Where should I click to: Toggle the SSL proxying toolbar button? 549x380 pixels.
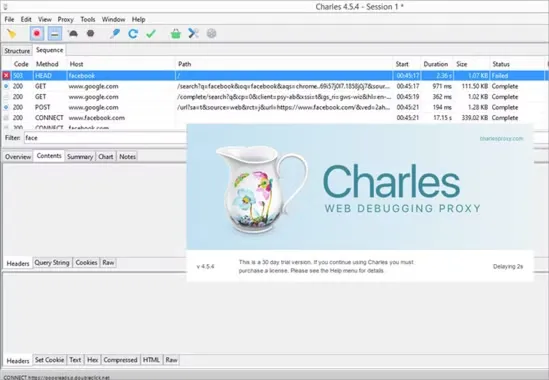(55, 34)
